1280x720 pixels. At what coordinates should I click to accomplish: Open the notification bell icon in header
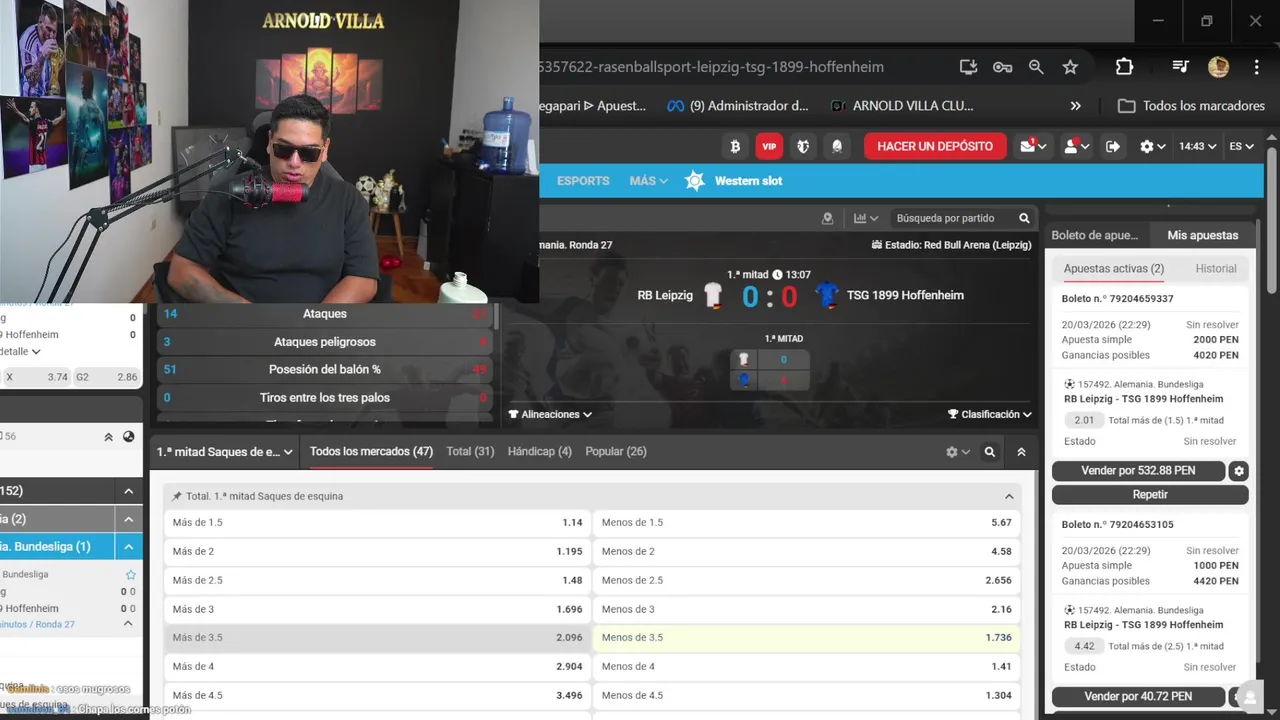837,146
